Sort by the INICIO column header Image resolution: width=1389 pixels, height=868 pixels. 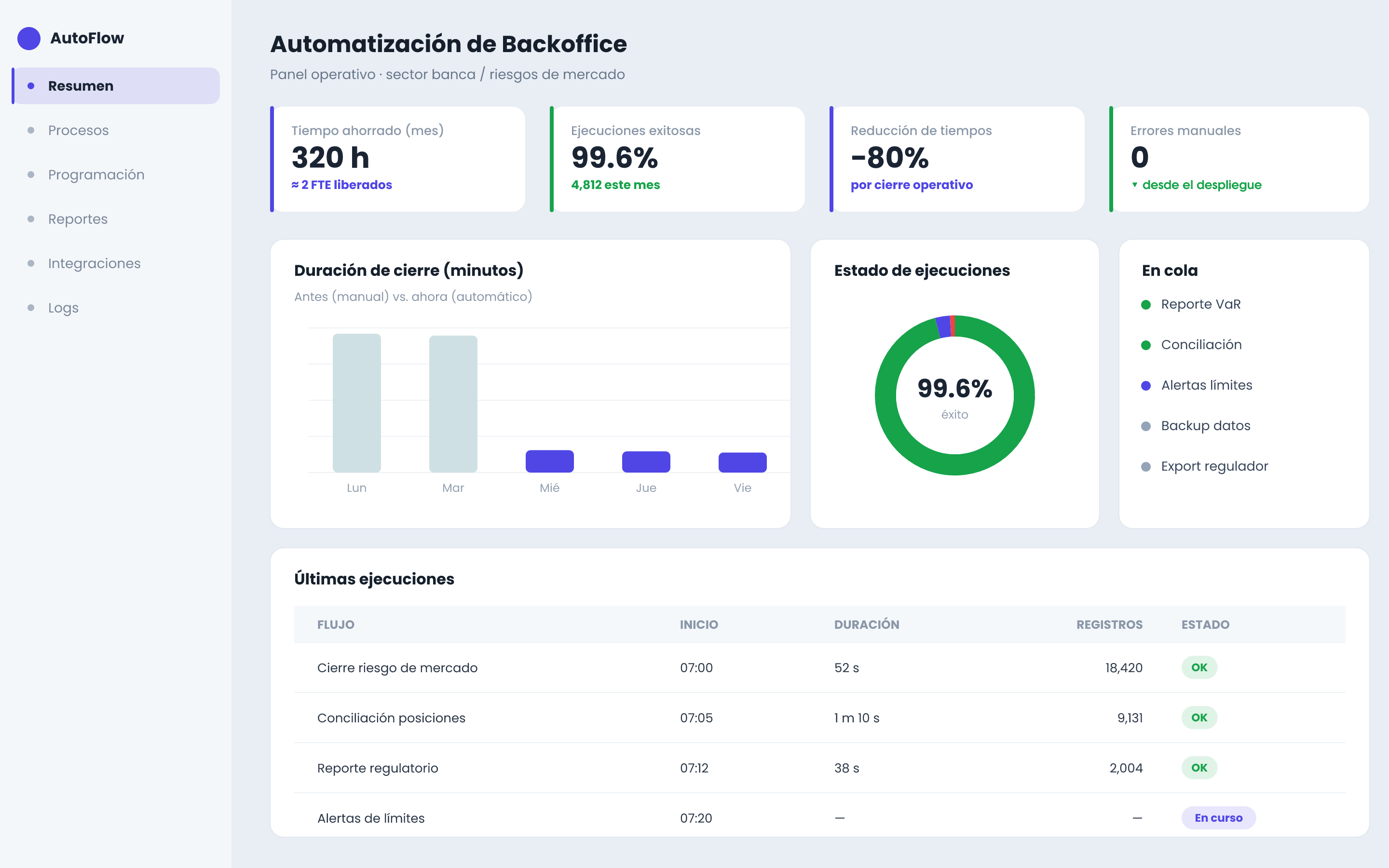699,624
